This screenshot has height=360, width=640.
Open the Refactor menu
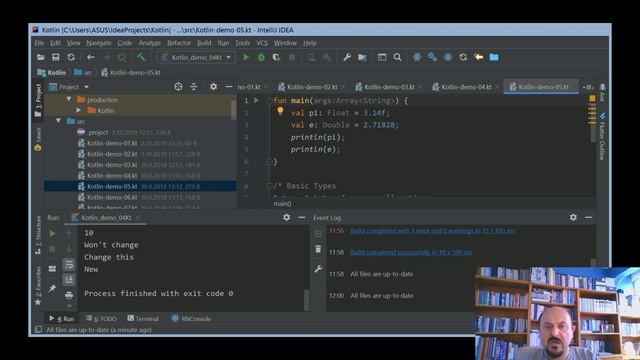(179, 43)
